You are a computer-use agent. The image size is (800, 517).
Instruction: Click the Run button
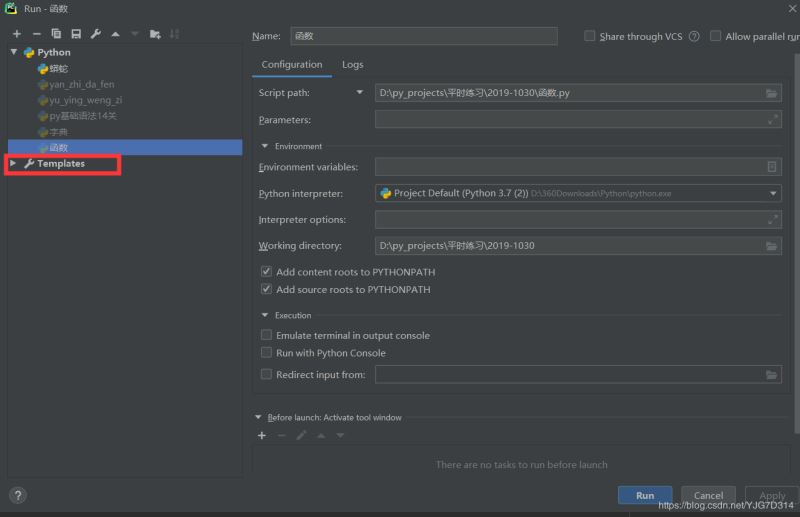tap(645, 495)
